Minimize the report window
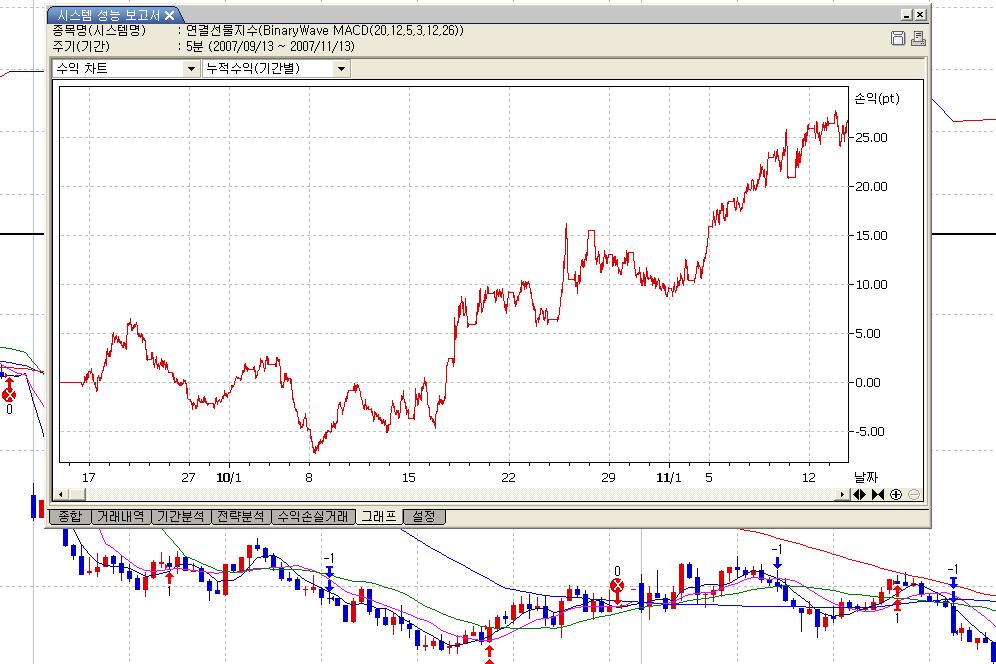The image size is (996, 664). click(905, 15)
